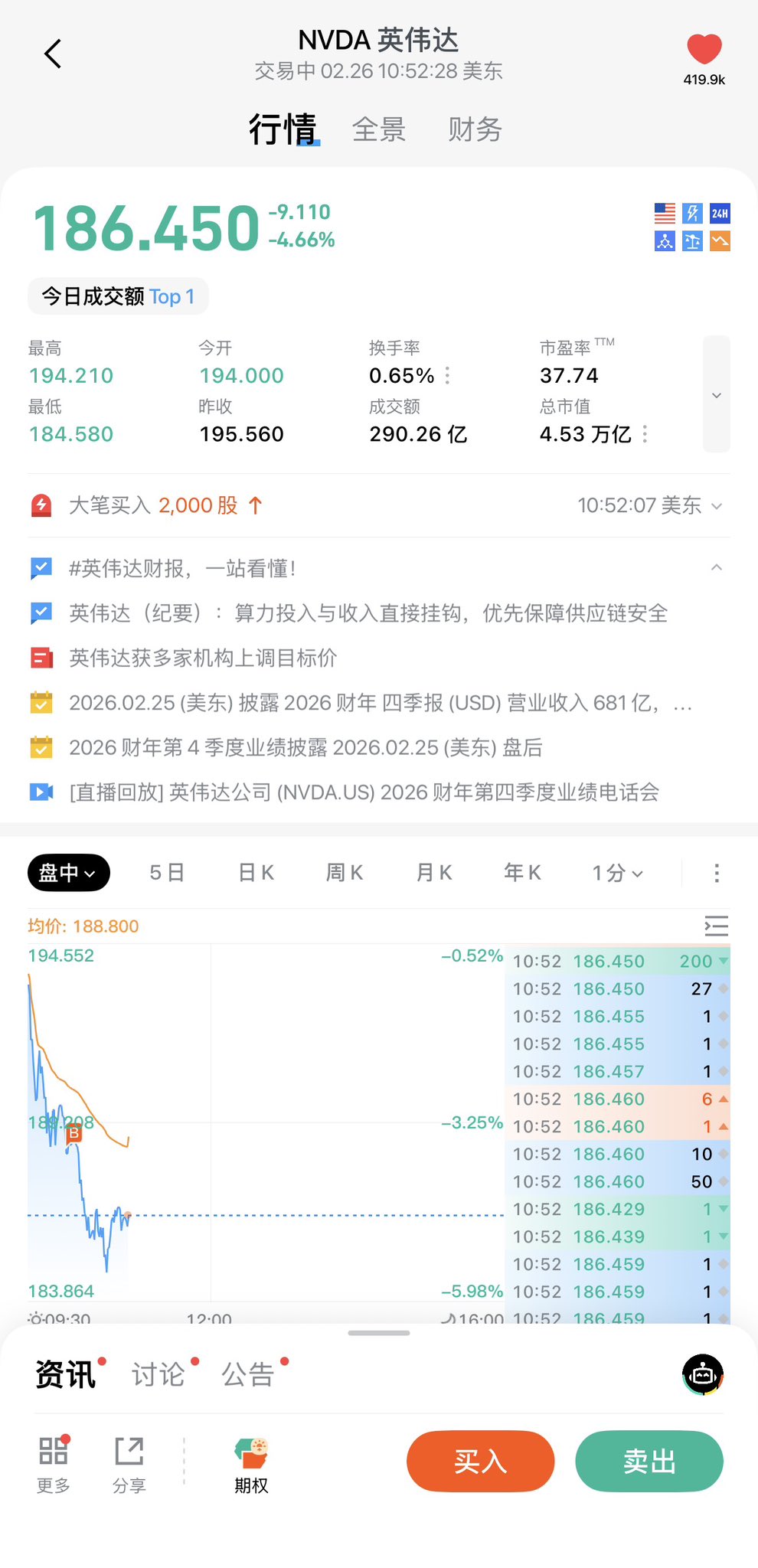This screenshot has width=758, height=1568.
Task: Open the 盘中 session dropdown
Action: point(69,873)
